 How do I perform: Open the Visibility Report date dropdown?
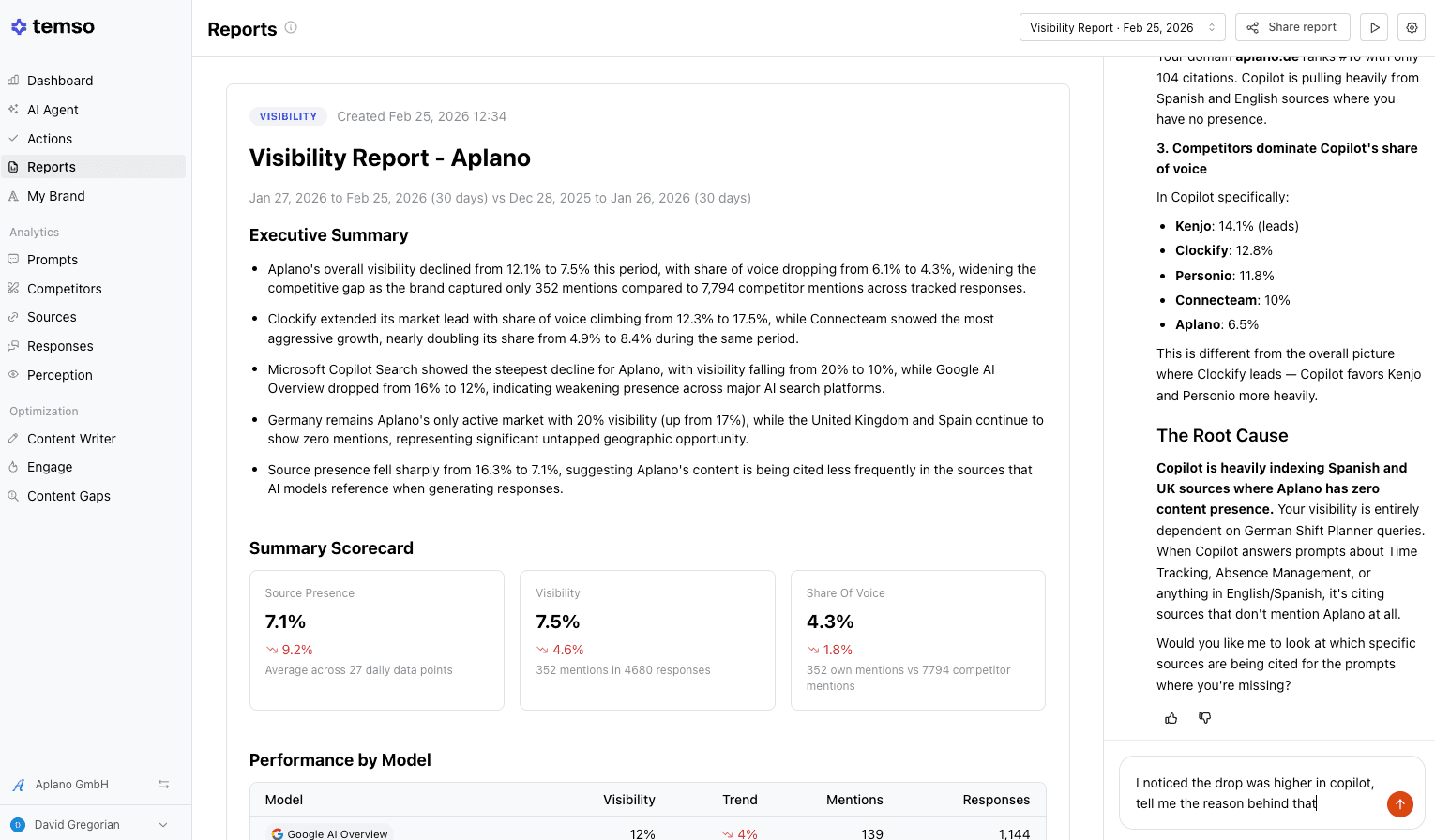click(1122, 27)
